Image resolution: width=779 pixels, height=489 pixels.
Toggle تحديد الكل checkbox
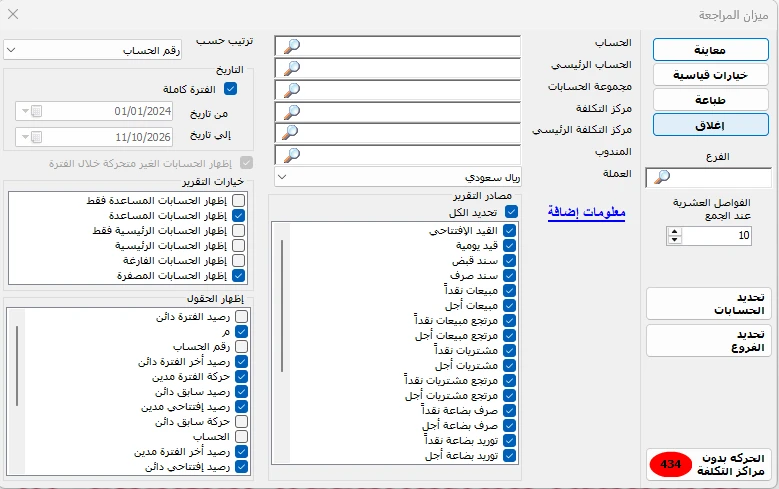[511, 212]
